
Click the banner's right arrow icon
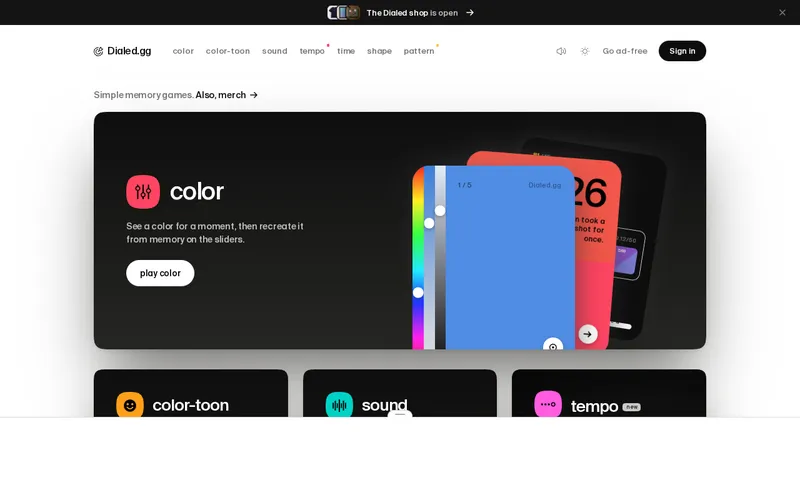[x=470, y=13]
